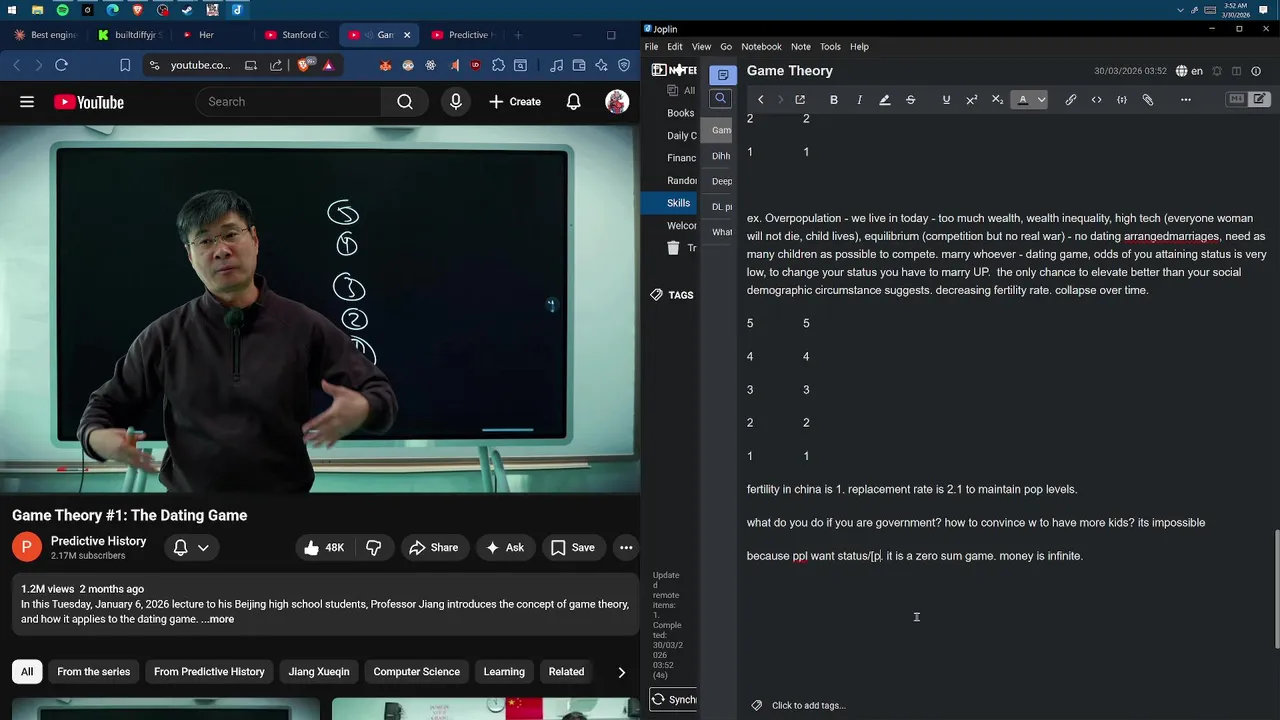Insert code block with braces icon
The height and width of the screenshot is (720, 1280).
1122,100
